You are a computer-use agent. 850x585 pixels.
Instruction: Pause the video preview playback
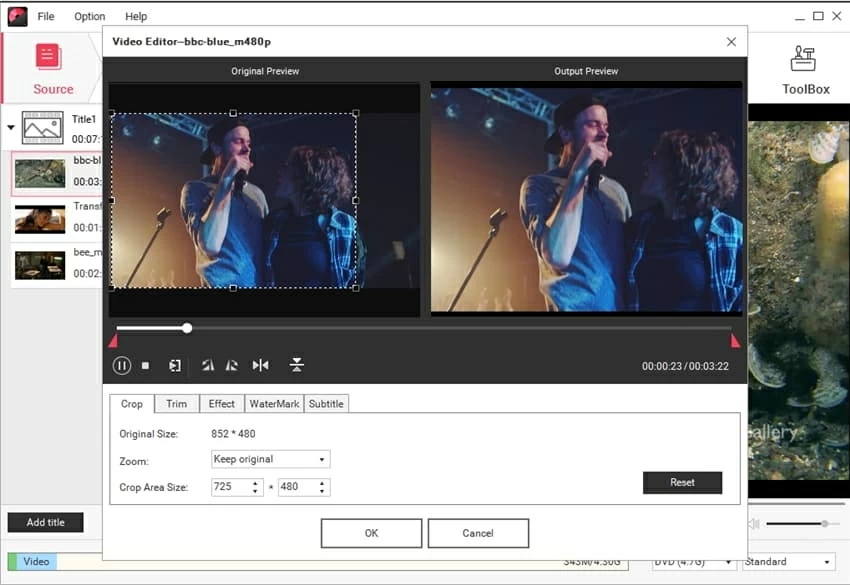coord(122,366)
